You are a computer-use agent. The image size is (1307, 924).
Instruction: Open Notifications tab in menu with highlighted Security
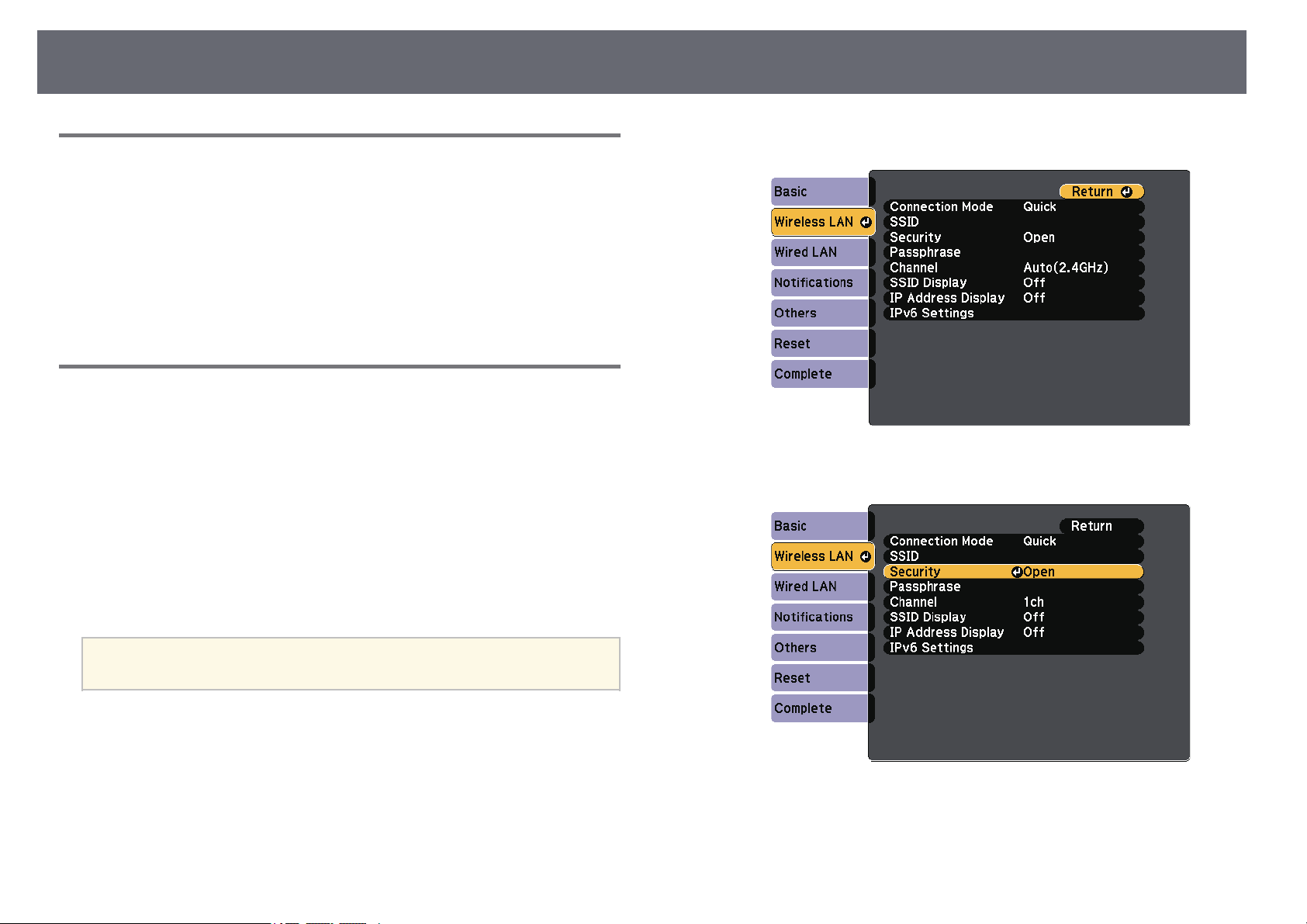pos(820,617)
